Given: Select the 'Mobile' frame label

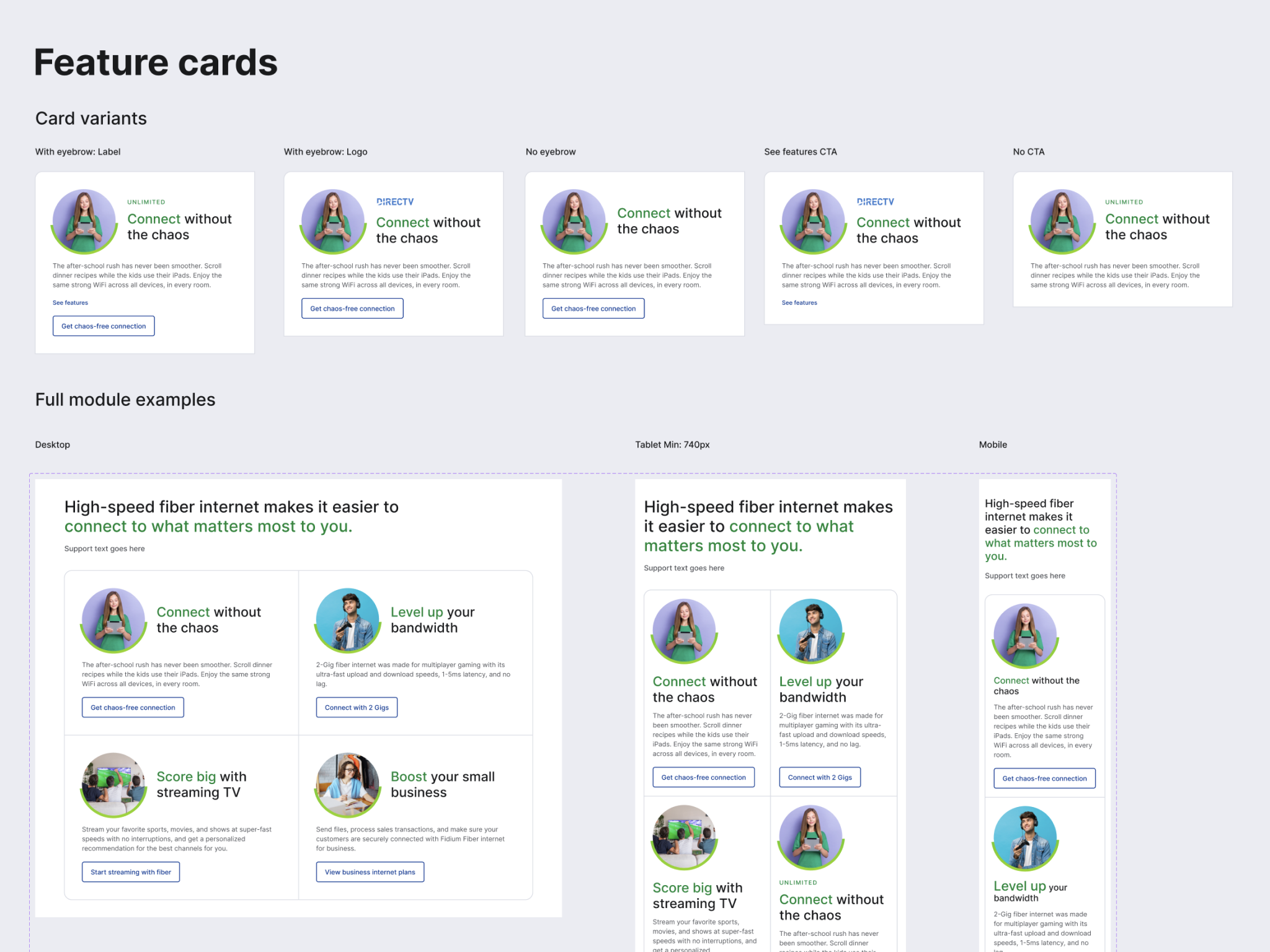Looking at the screenshot, I should click(x=992, y=445).
